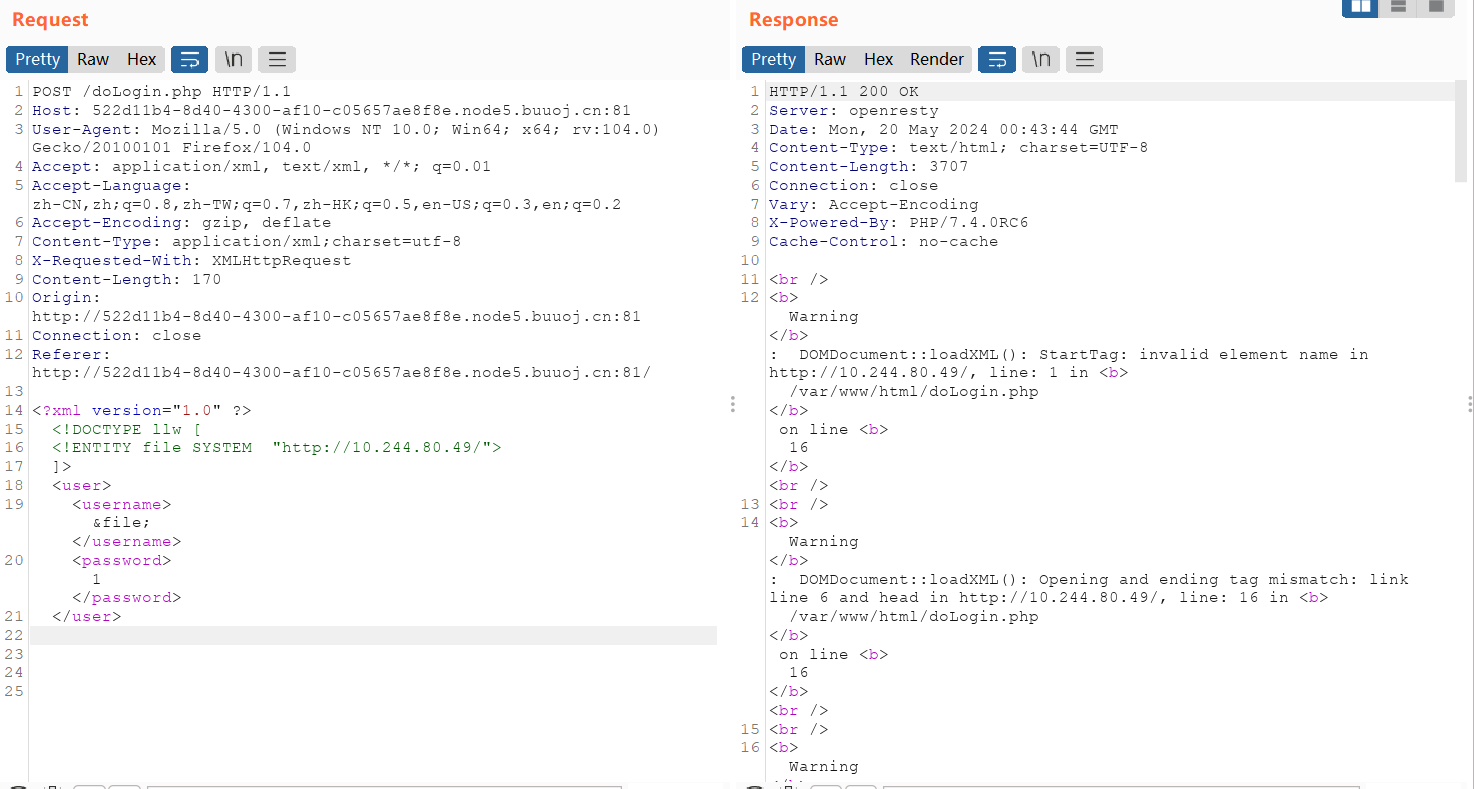Click 'Connection: close' in the Request panel

tap(116, 336)
